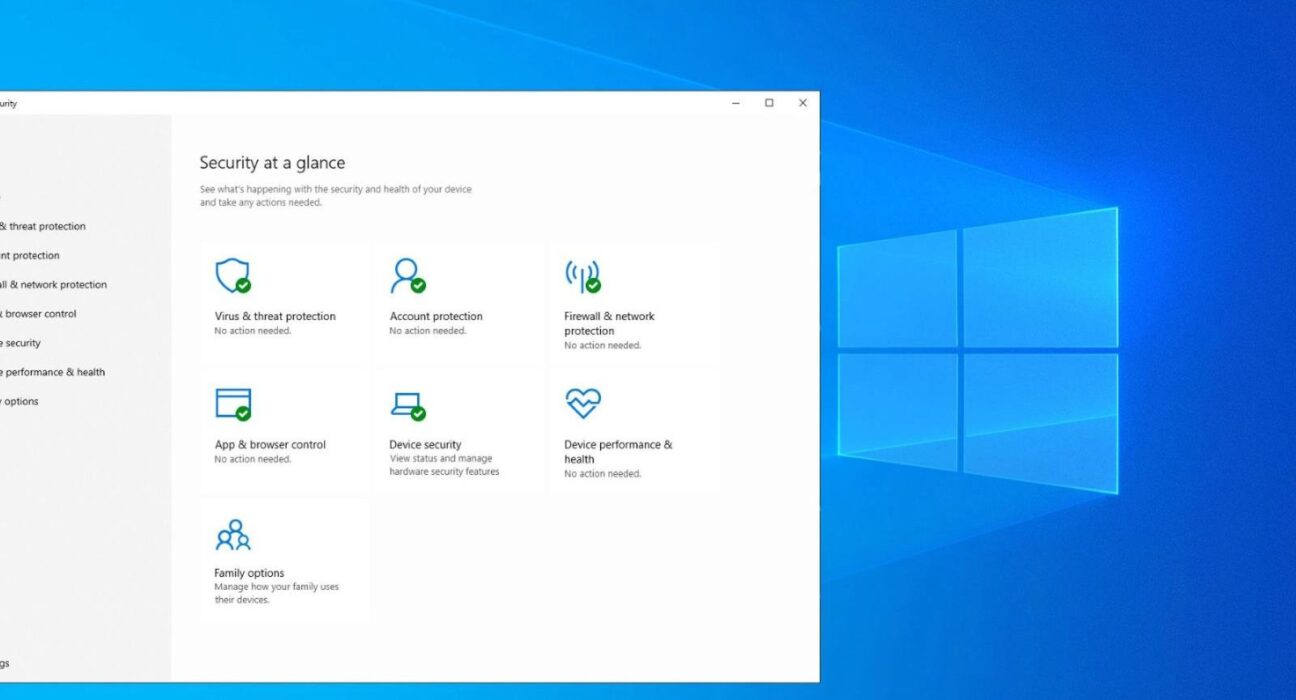Open threat protection from the left sidebar
Viewport: 1296px width, 700px height.
pyautogui.click(x=43, y=226)
